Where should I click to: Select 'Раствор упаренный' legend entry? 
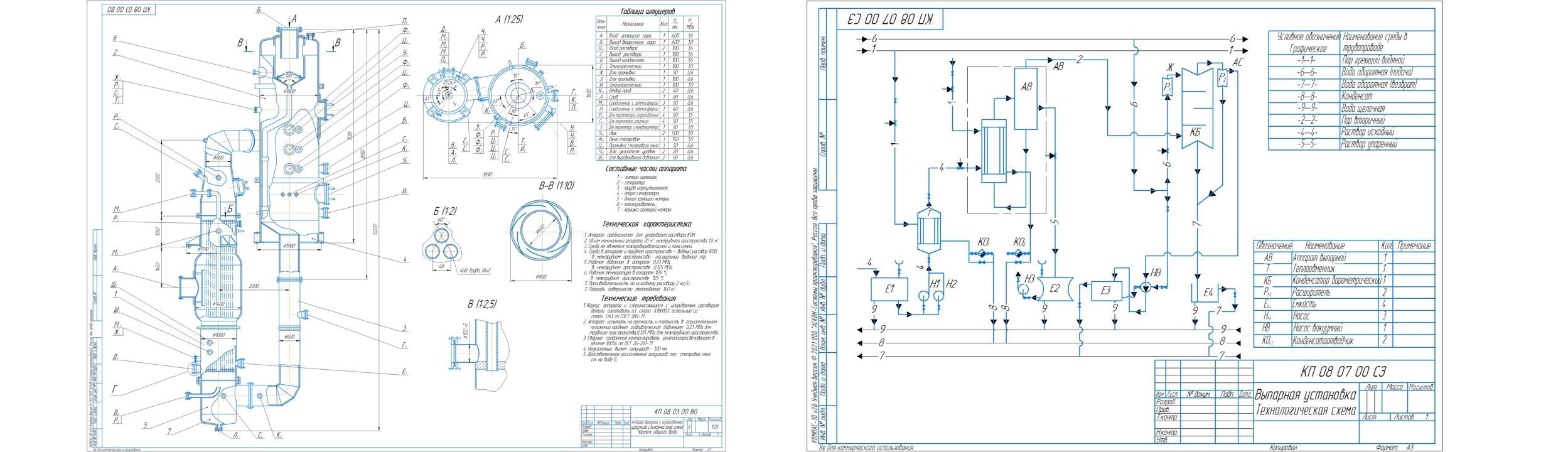point(1368,144)
